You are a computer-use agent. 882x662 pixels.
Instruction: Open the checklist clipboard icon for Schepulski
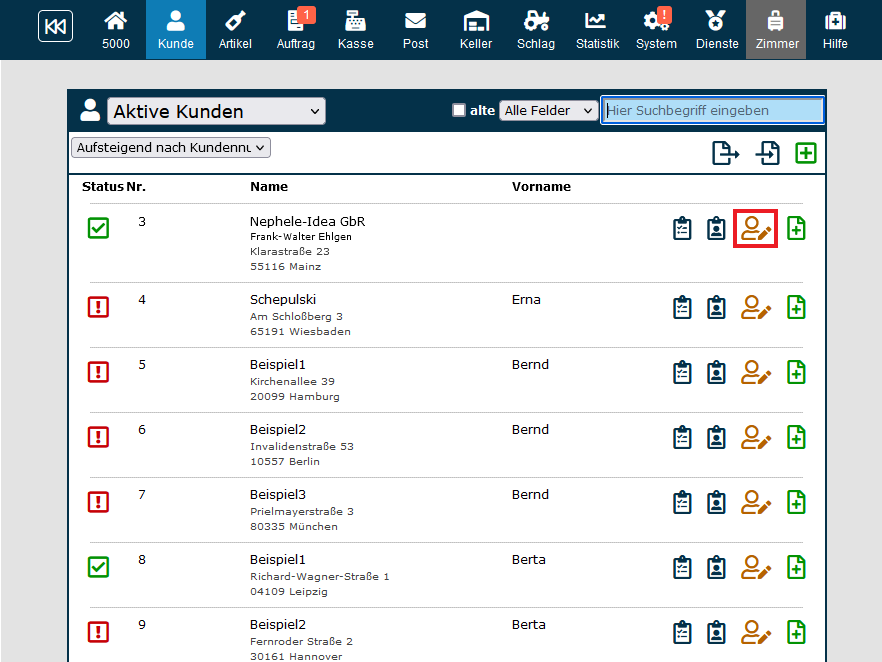click(682, 307)
